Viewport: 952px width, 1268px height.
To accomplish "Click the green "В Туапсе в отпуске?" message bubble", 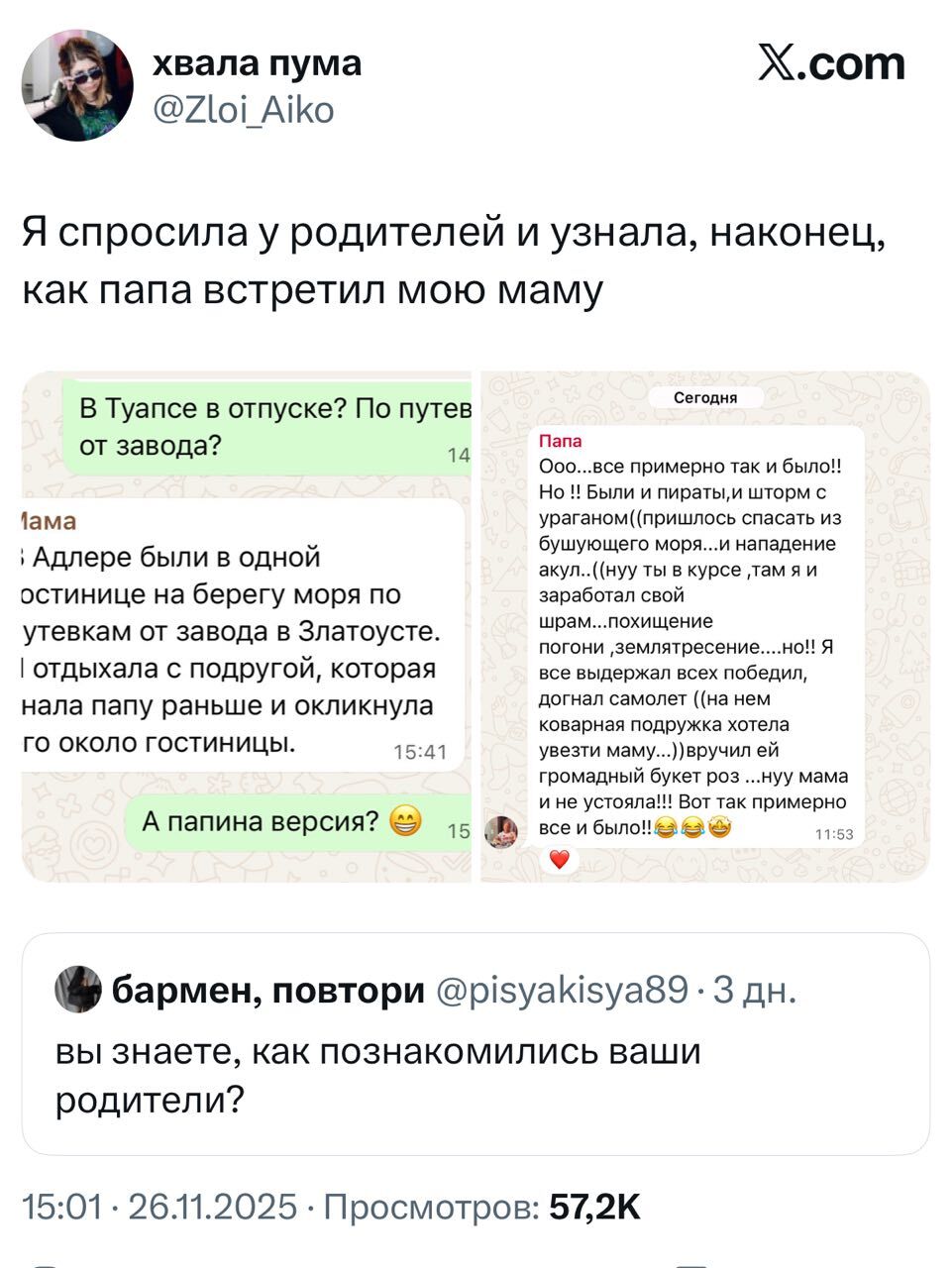I will coord(267,427).
